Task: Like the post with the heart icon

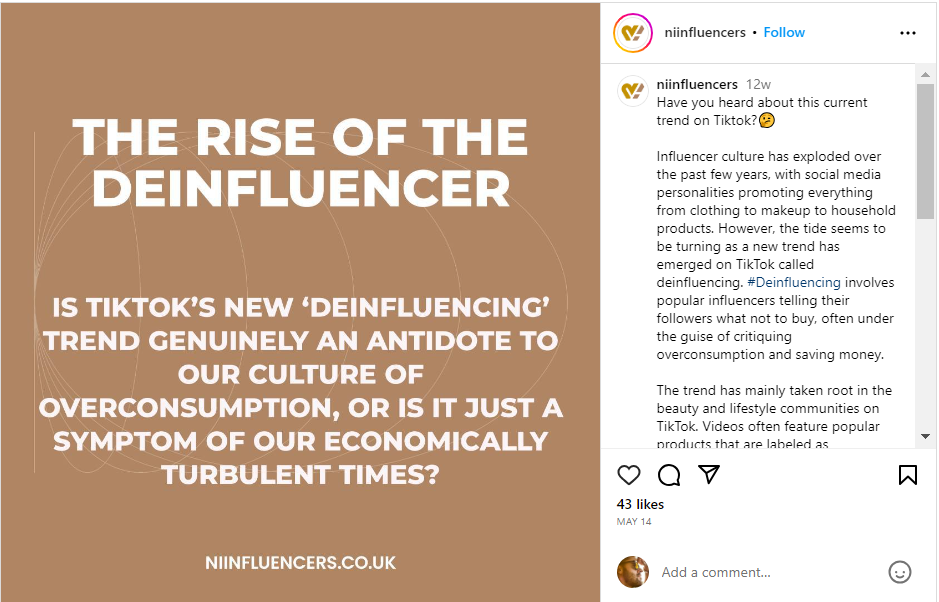Action: [x=629, y=475]
